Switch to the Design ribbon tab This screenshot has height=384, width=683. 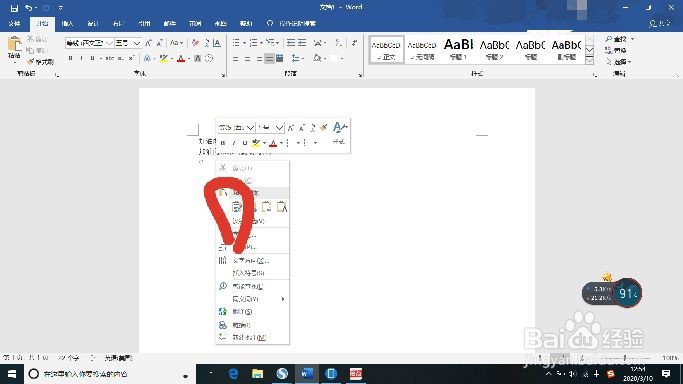pos(93,24)
